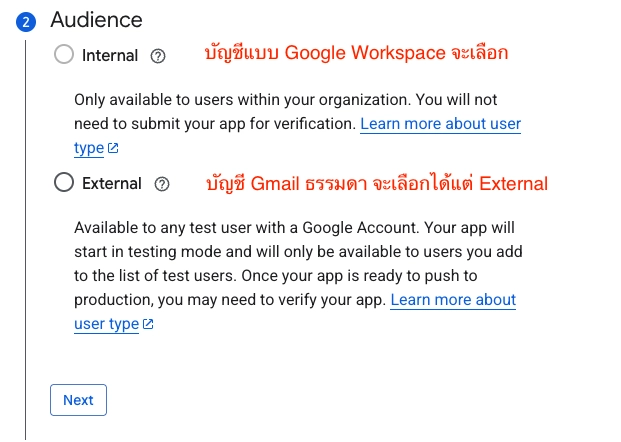Screen dimensions: 621x442
Task: Open 'Learn more about user' link under Internal
Action: 440,124
